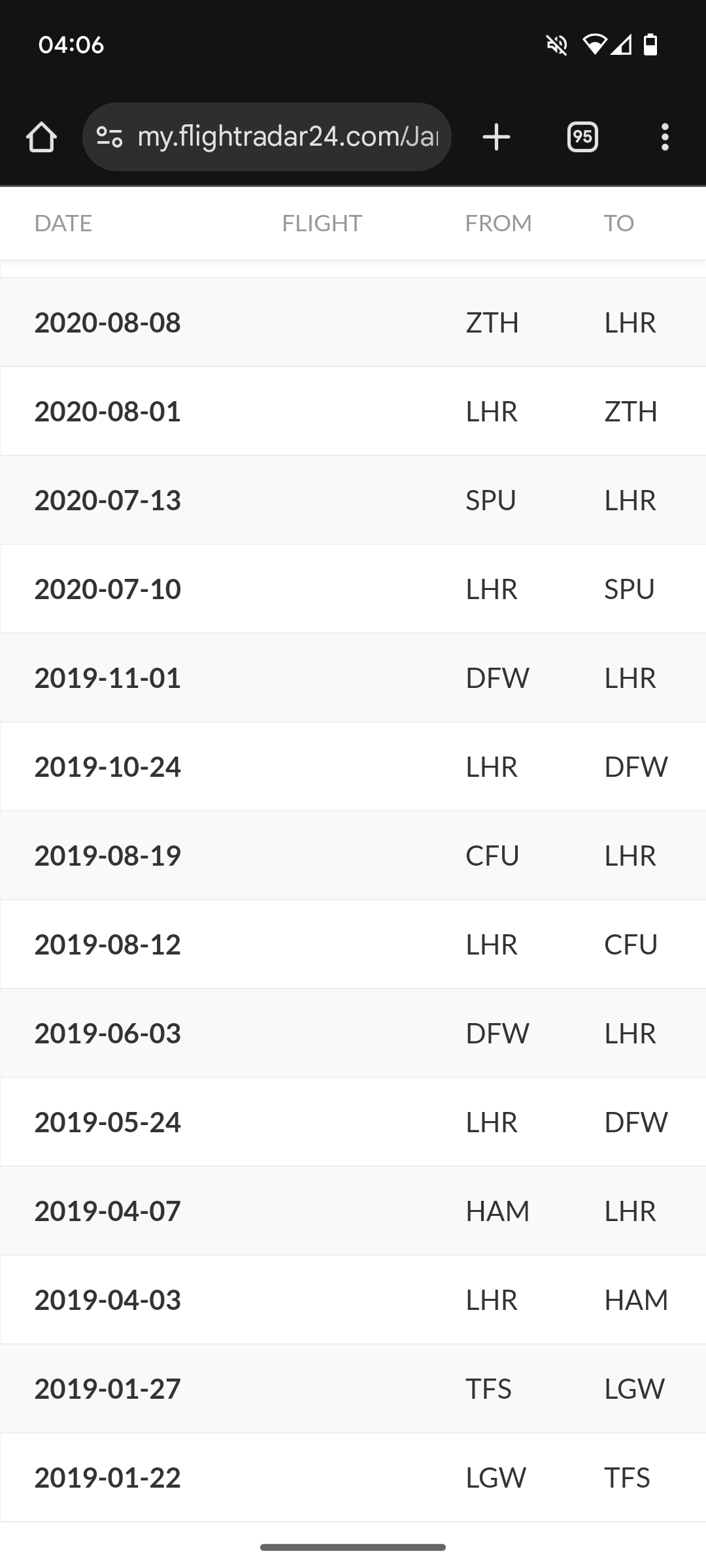Viewport: 706px width, 1568px height.
Task: Tap the battery status icon
Action: pos(650,45)
